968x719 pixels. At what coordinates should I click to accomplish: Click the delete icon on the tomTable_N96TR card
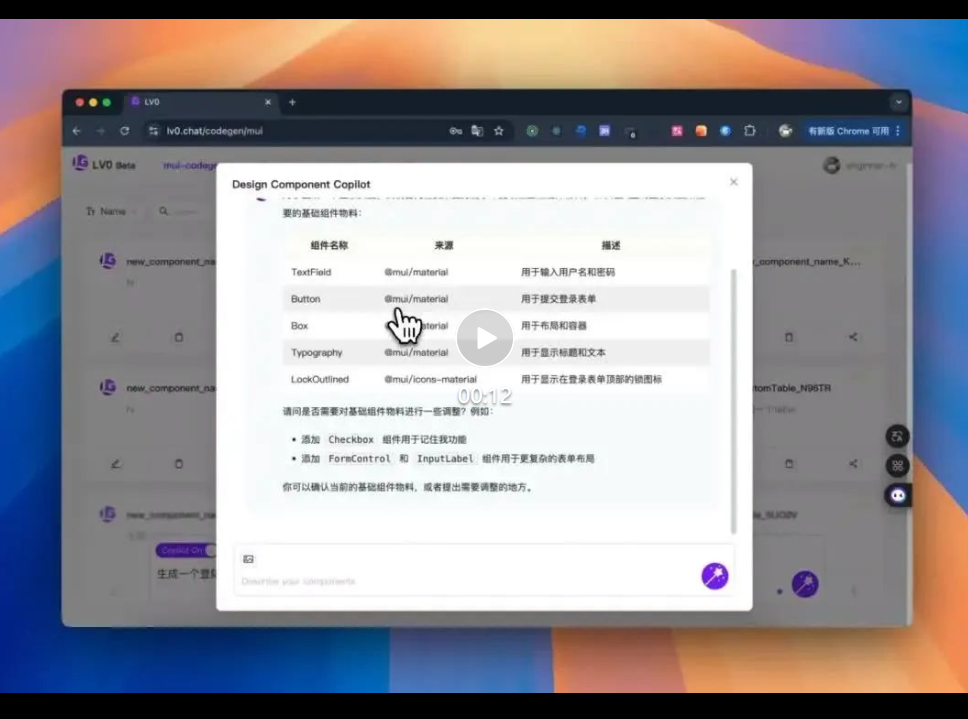click(x=788, y=463)
